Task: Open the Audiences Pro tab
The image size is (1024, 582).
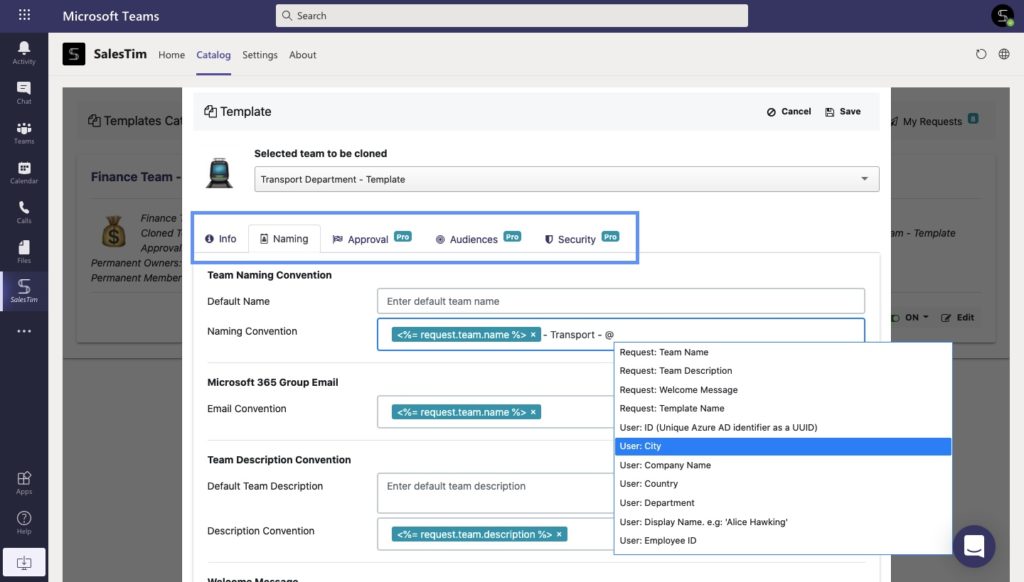Action: (x=478, y=239)
